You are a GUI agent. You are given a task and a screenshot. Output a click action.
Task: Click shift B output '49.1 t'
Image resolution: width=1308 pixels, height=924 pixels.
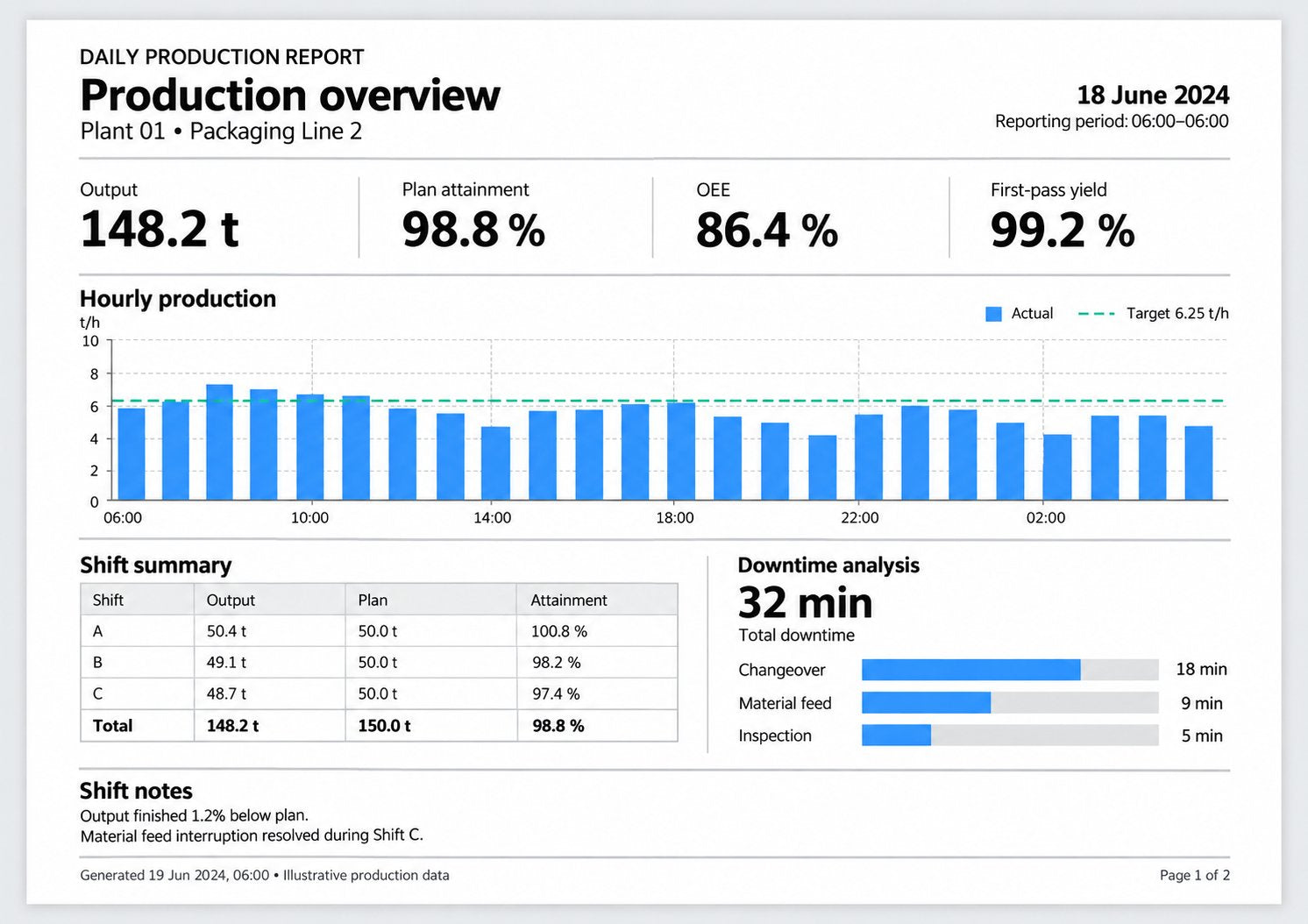226,663
